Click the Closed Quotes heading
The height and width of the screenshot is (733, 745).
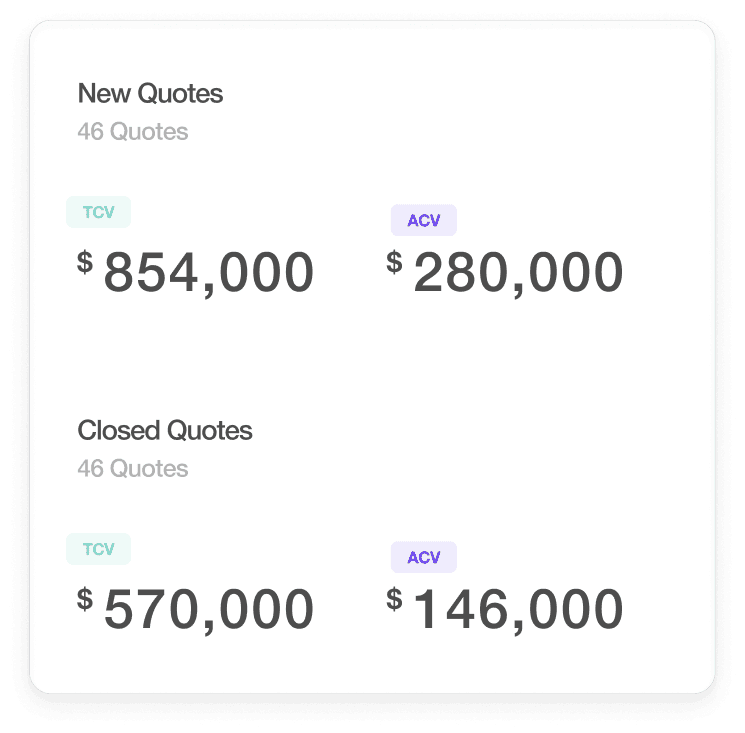[x=164, y=430]
